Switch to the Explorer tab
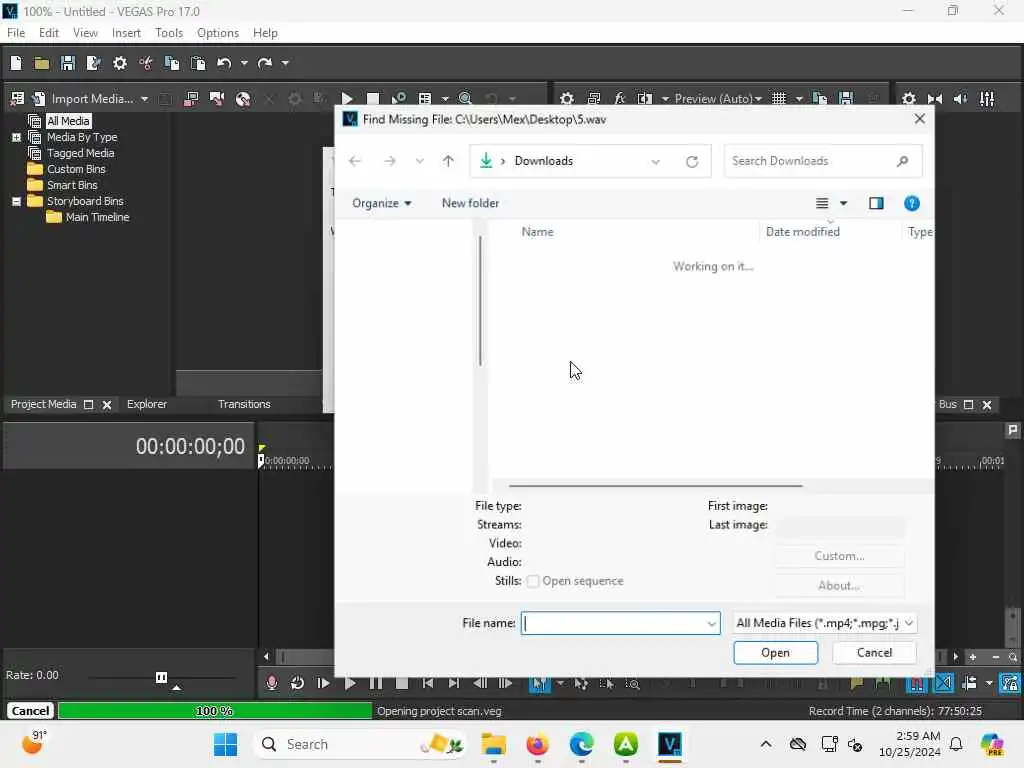The height and width of the screenshot is (768, 1024). click(x=147, y=404)
